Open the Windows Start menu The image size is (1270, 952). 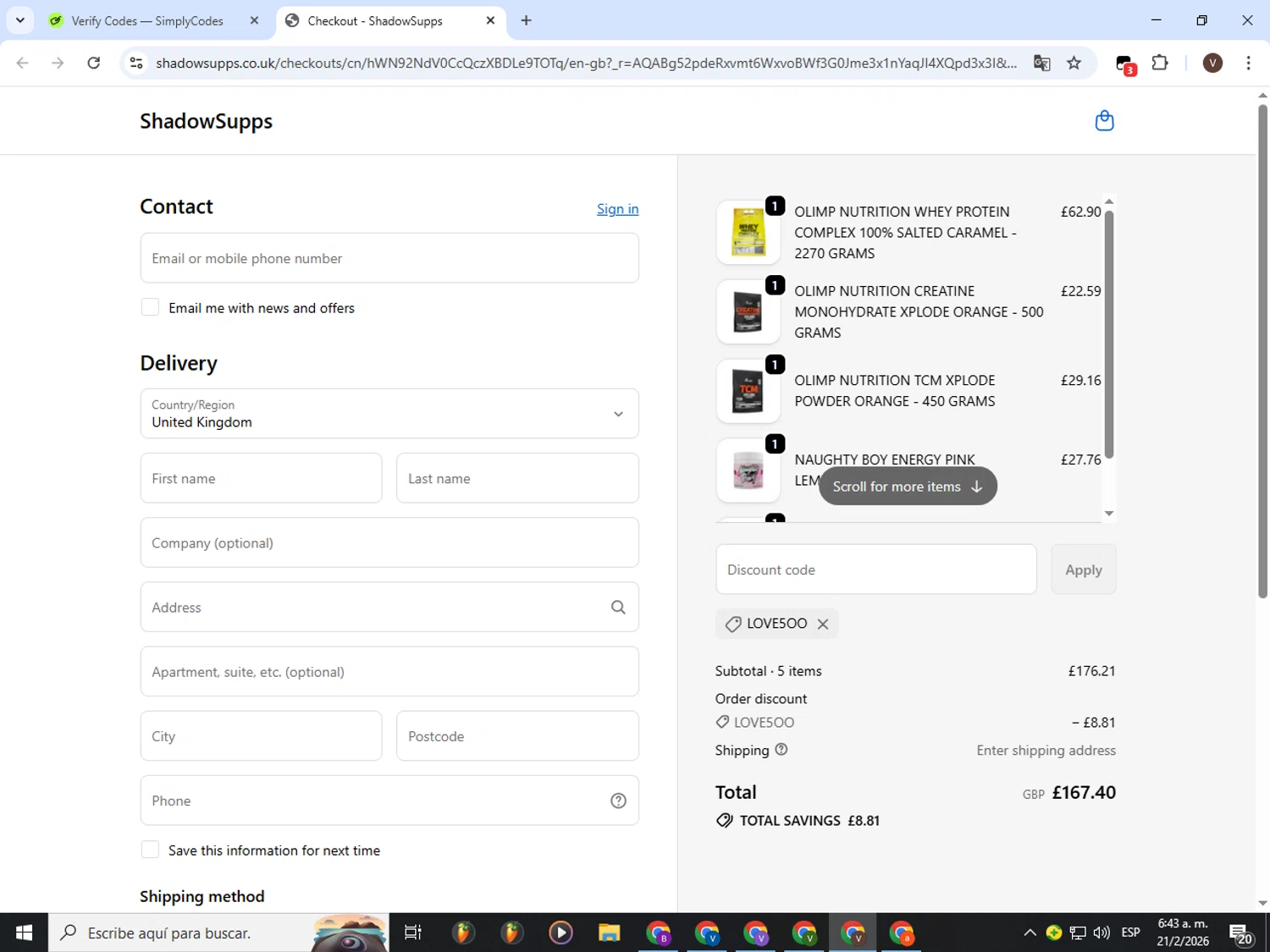[x=24, y=933]
